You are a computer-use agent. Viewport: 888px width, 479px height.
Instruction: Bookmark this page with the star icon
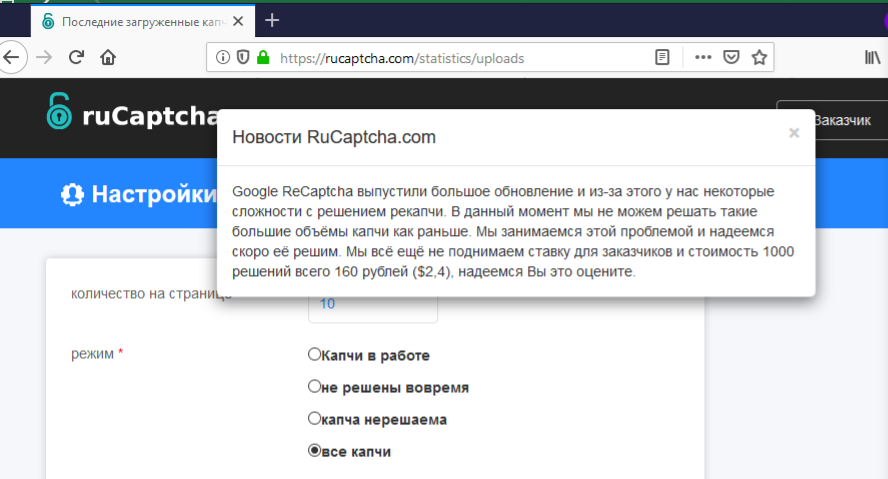click(759, 57)
